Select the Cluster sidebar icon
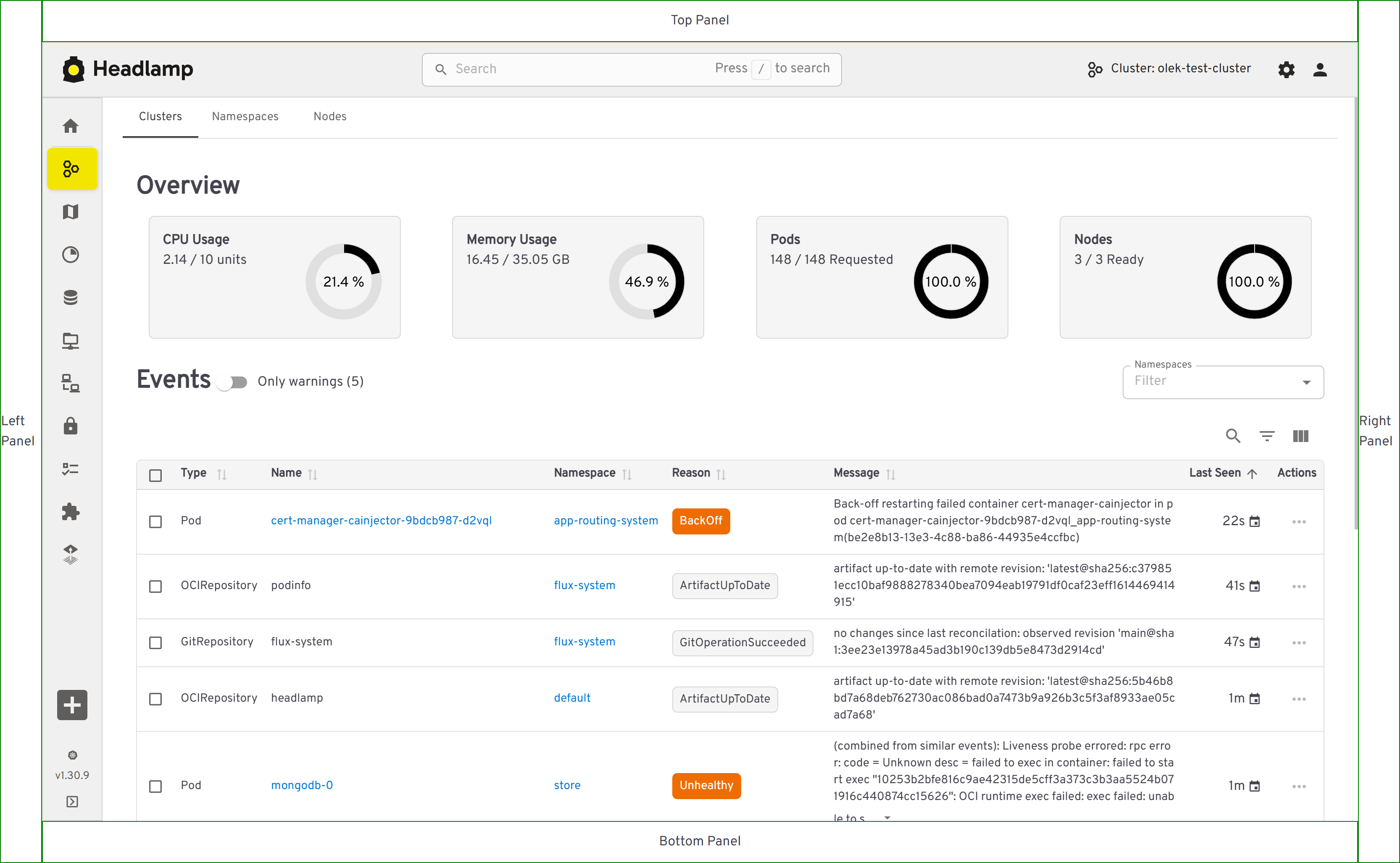 tap(72, 169)
